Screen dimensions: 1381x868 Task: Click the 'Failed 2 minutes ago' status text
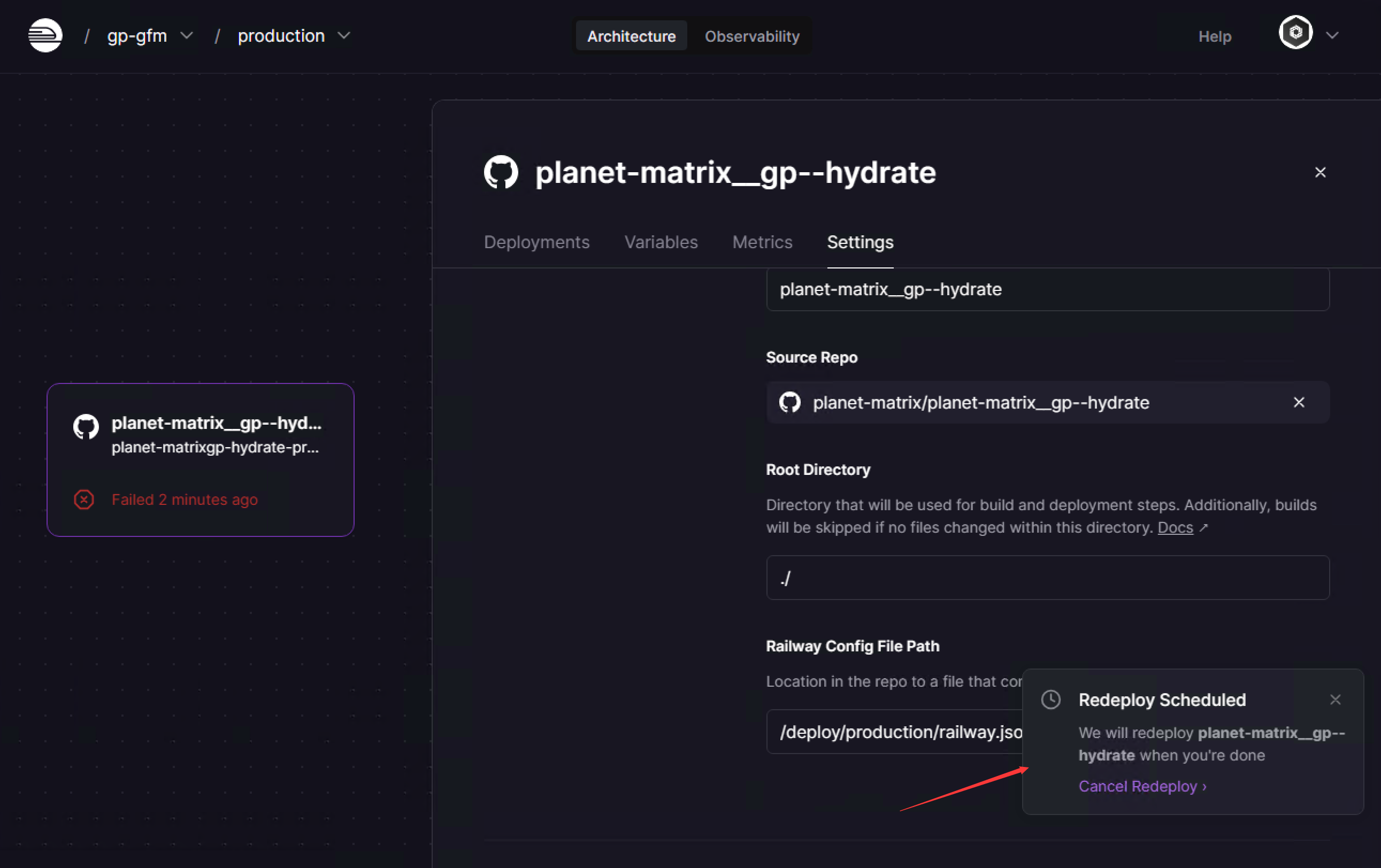click(185, 500)
